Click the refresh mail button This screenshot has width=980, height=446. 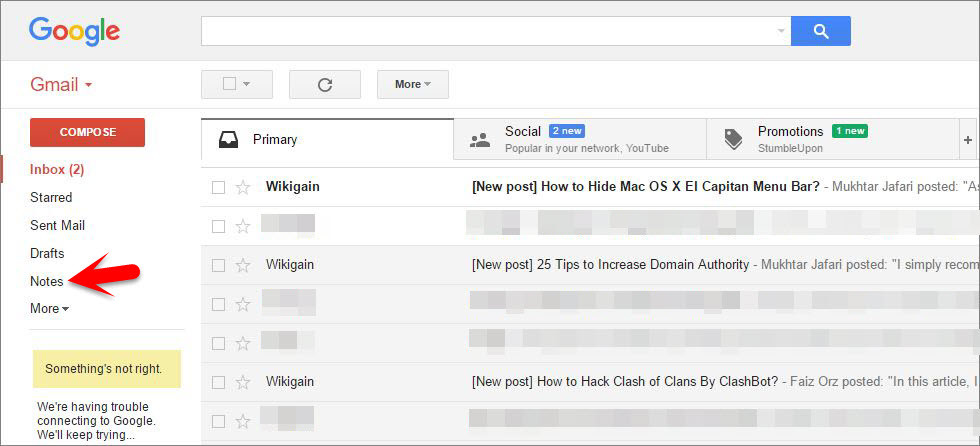[324, 85]
